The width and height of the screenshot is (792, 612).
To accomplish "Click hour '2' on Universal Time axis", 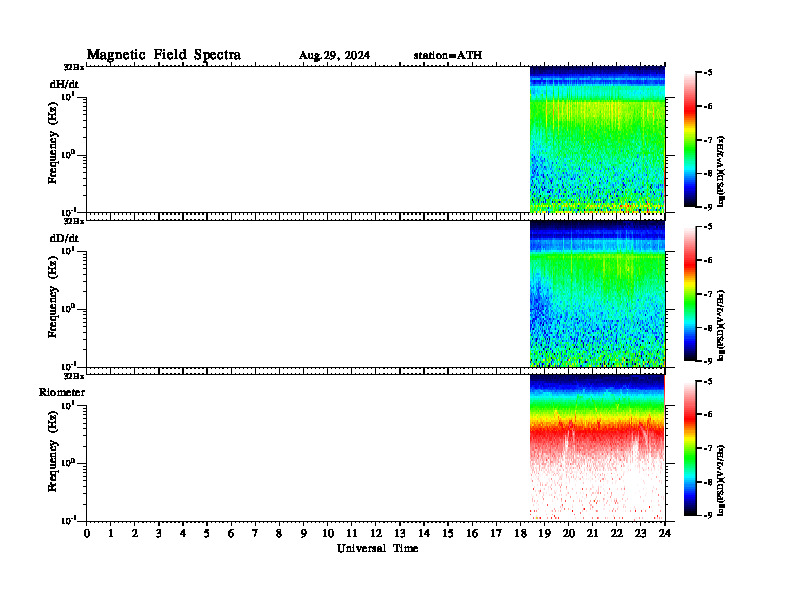I will click(135, 534).
